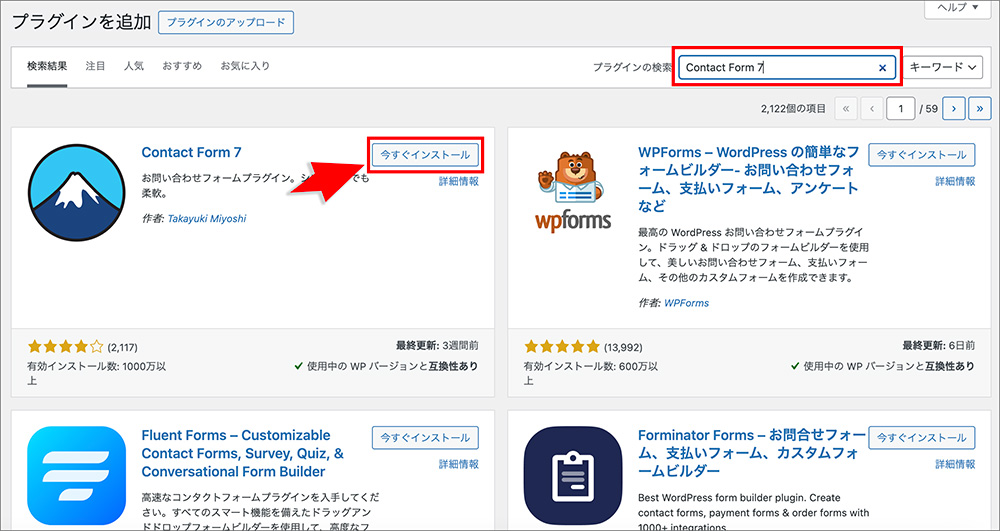Open 詳細情報 for Forminator Forms
Viewport: 1000px width, 531px height.
(955, 464)
